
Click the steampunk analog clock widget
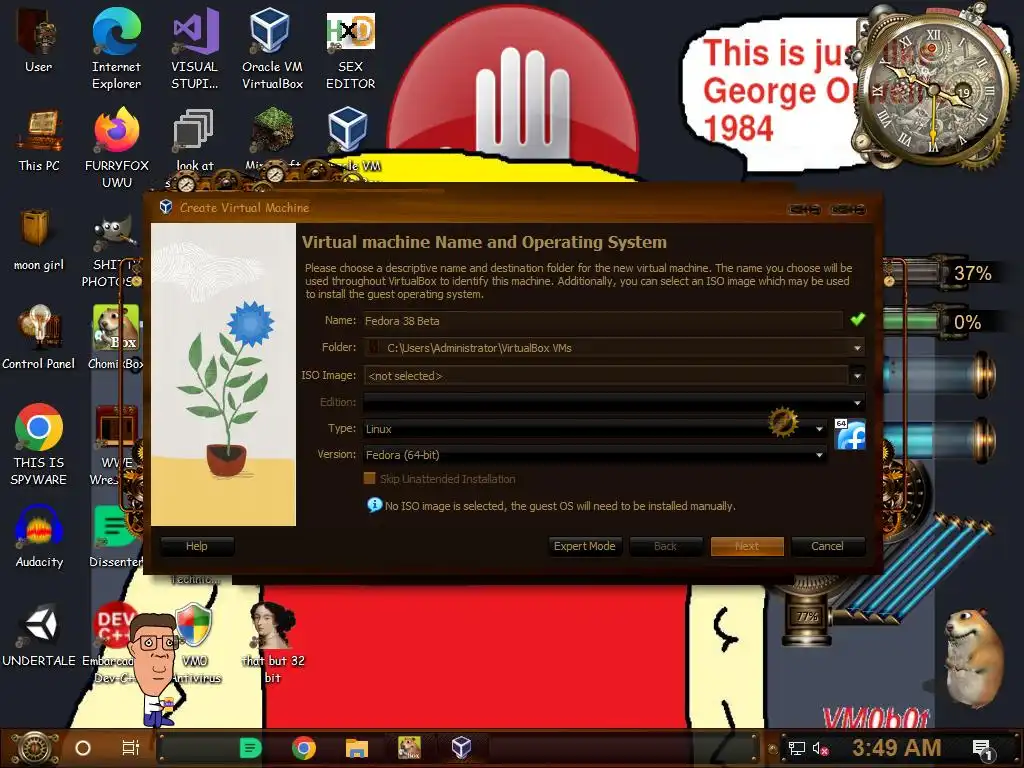click(933, 90)
